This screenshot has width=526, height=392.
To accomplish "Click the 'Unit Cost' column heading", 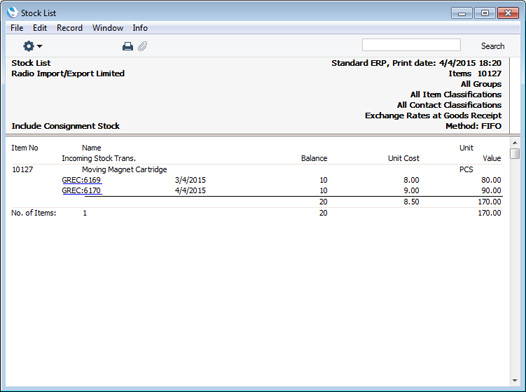I will coord(404,158).
